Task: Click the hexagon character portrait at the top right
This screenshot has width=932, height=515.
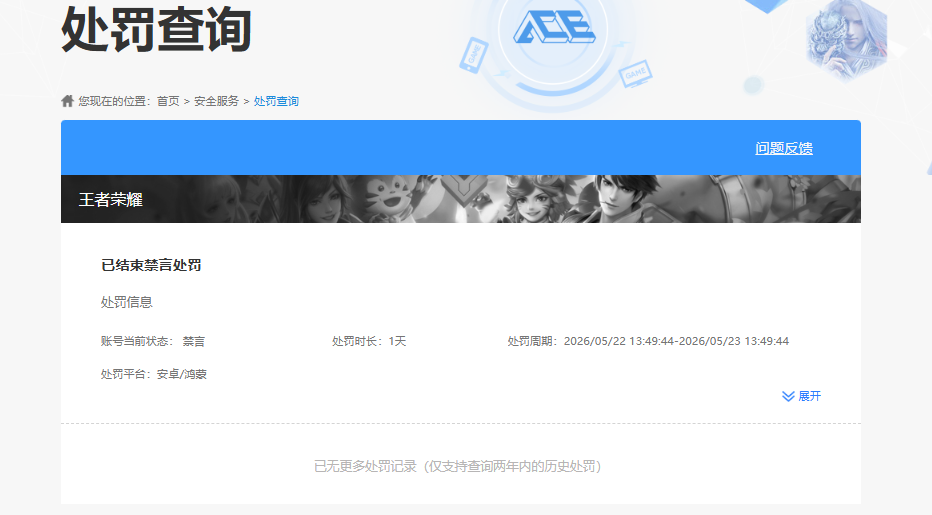Action: pos(846,39)
